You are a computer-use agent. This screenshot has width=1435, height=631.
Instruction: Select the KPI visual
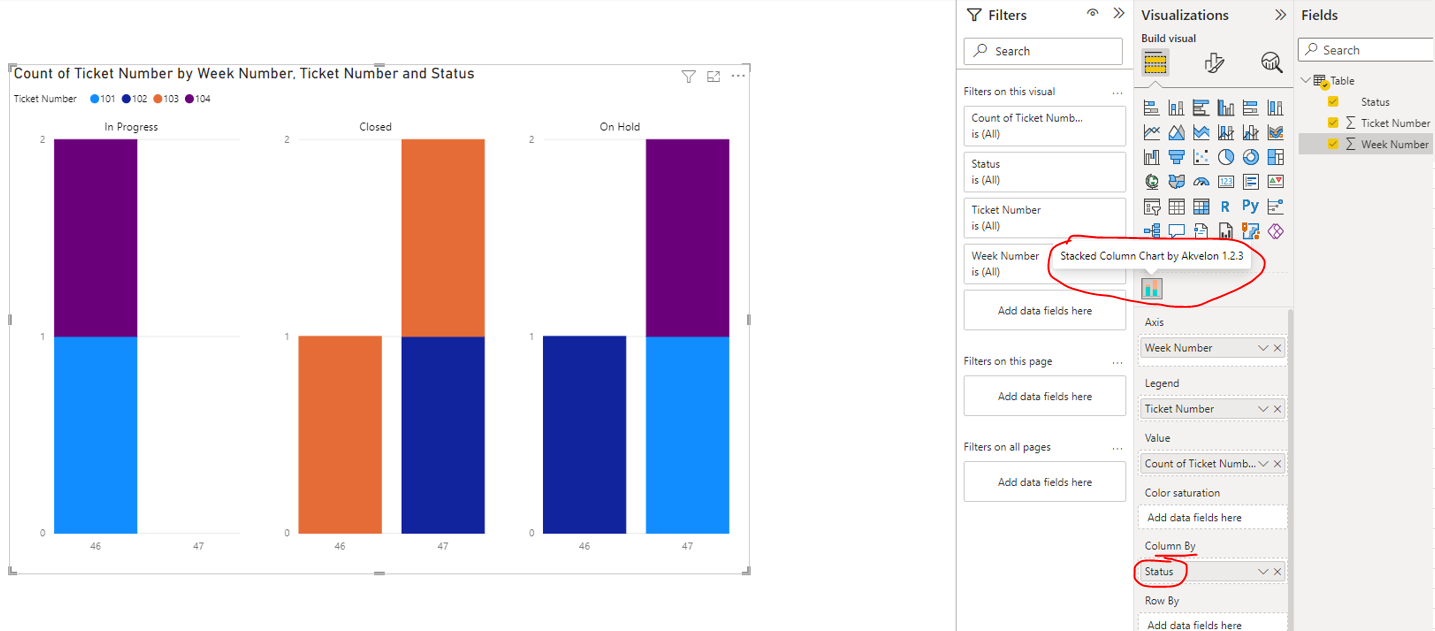1275,182
